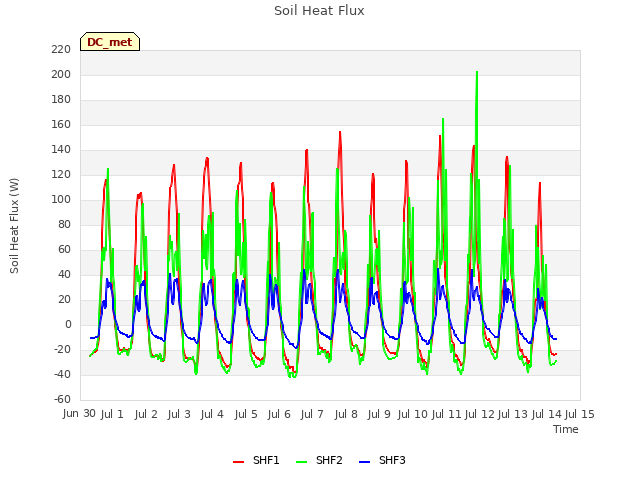640x480 pixels.
Task: Click the 'Jun 30' x-axis label
Action: tap(79, 413)
